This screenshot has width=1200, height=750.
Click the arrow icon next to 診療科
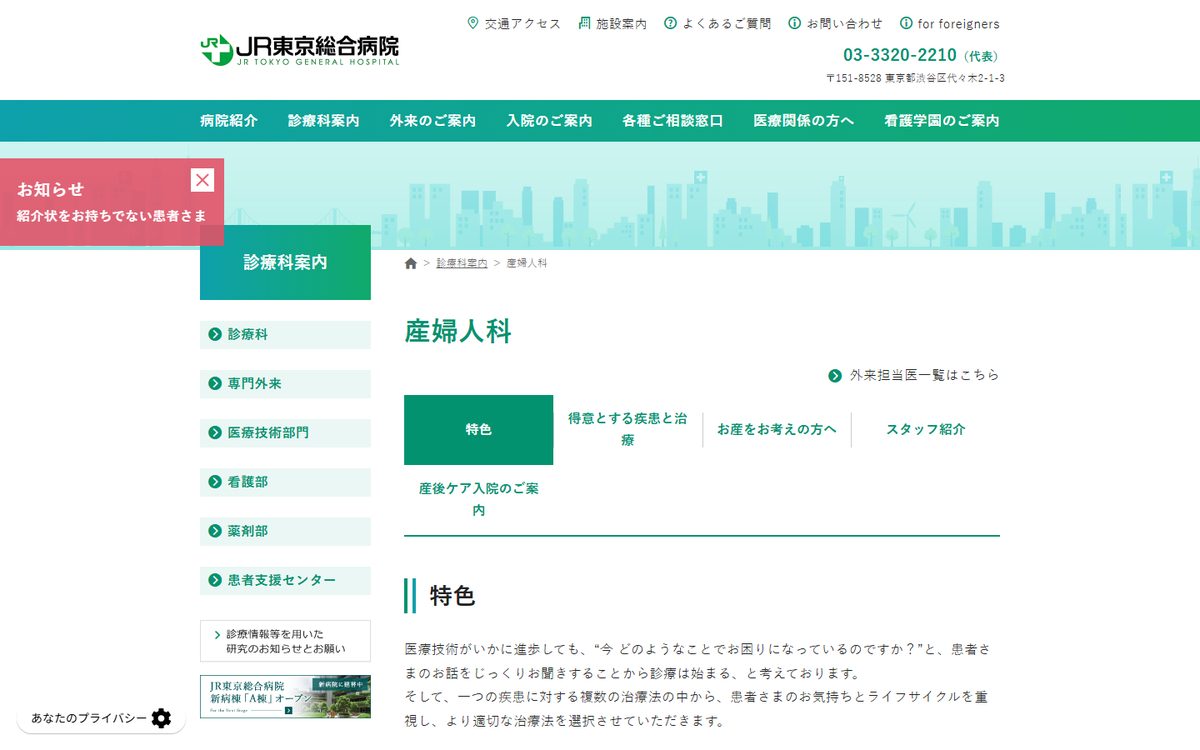point(215,335)
